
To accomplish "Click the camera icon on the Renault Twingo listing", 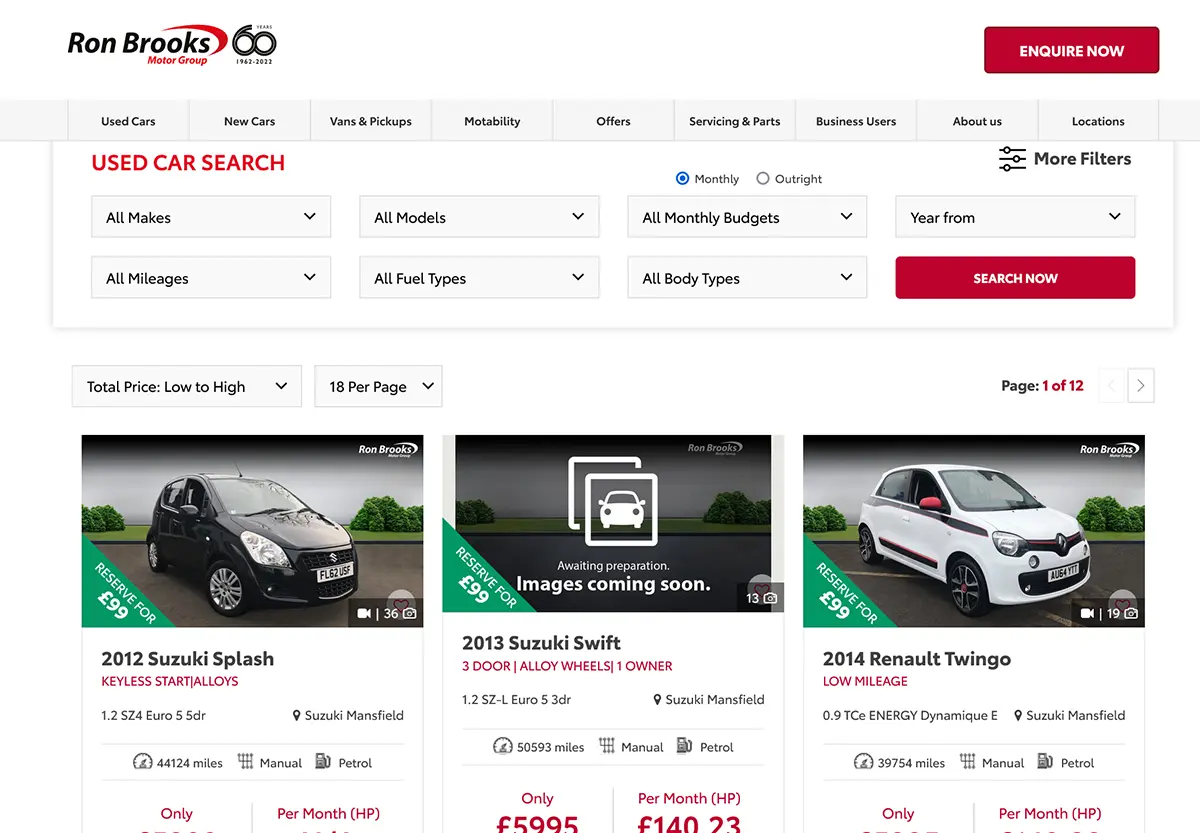I will pyautogui.click(x=1131, y=613).
